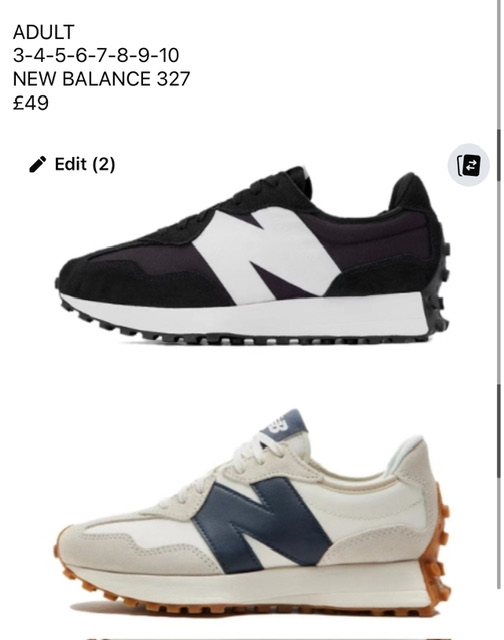This screenshot has width=504, height=640.
Task: Click the white N logo on black sneaker
Action: pyautogui.click(x=266, y=254)
